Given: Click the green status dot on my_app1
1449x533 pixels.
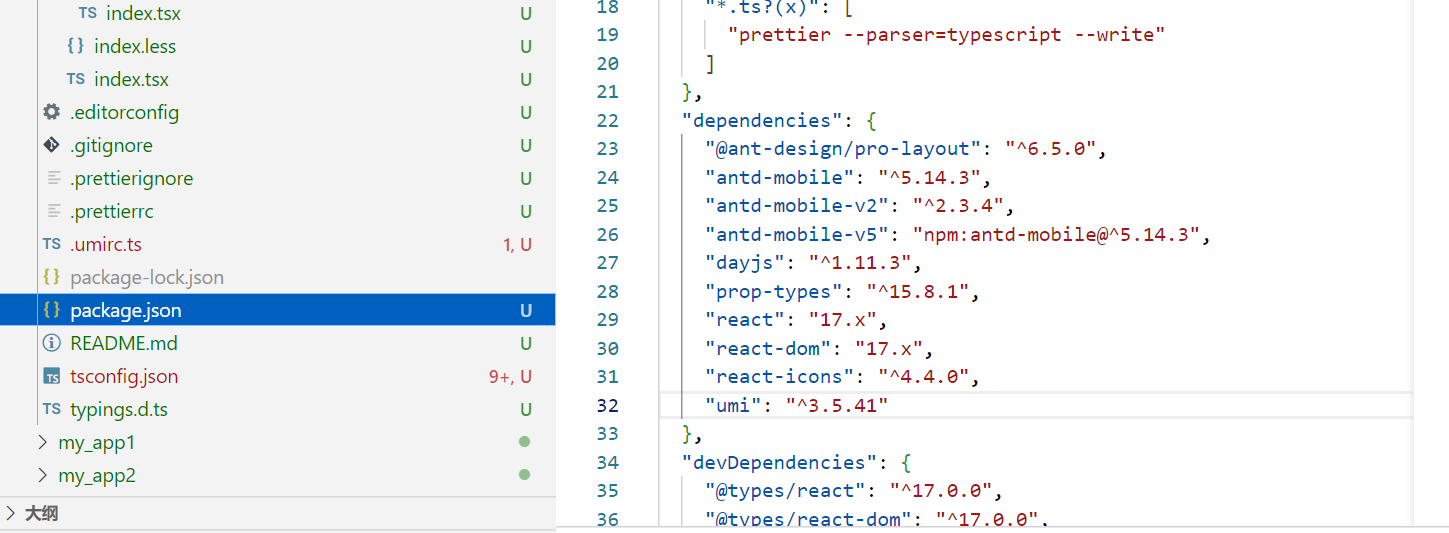Looking at the screenshot, I should coord(524,442).
